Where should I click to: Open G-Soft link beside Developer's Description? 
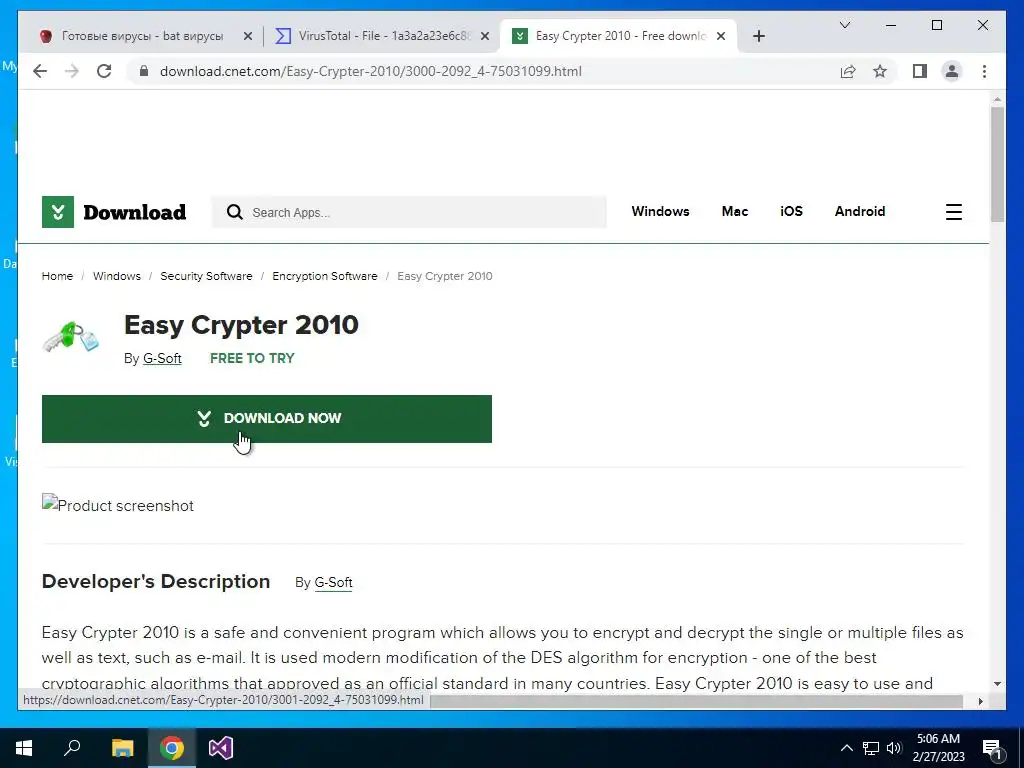[x=333, y=582]
